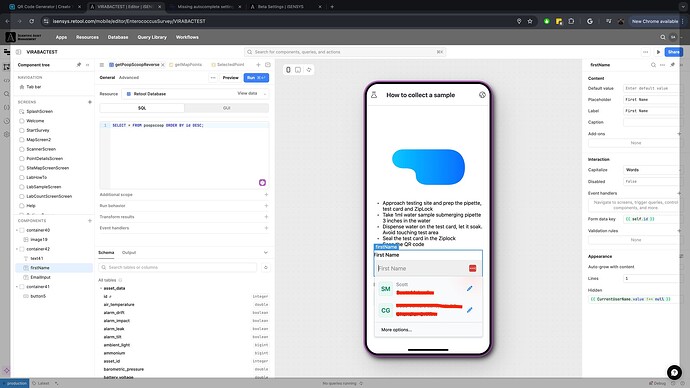Image resolution: width=690 pixels, height=388 pixels.
Task: Click the Preview query button
Action: pyautogui.click(x=230, y=78)
